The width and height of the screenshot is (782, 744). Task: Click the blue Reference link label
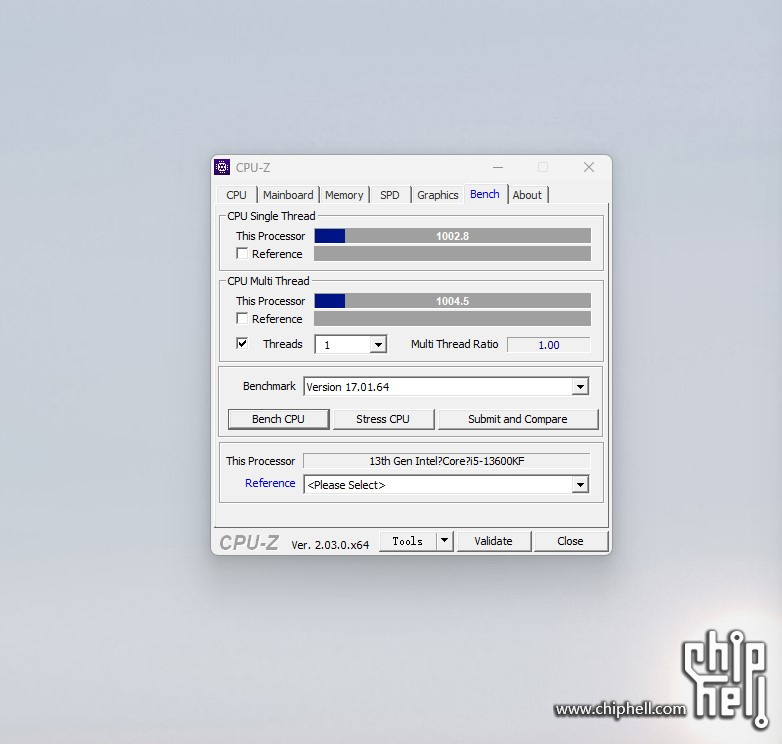tap(270, 483)
